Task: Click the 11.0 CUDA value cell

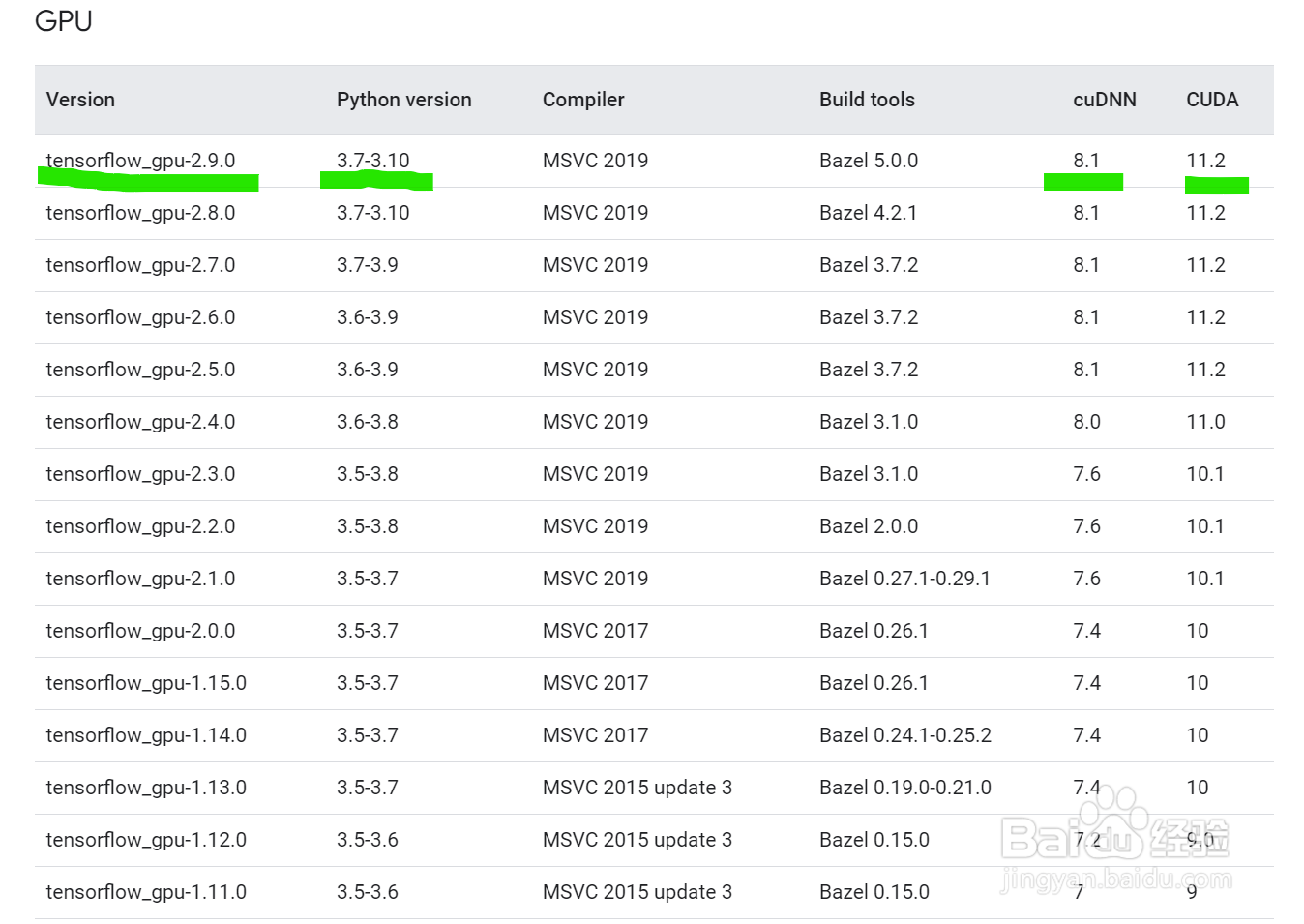Action: (x=1205, y=422)
